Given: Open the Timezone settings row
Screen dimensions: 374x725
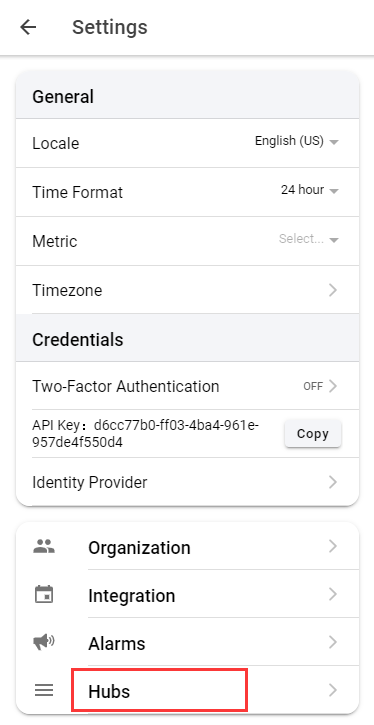Looking at the screenshot, I should pos(187,290).
